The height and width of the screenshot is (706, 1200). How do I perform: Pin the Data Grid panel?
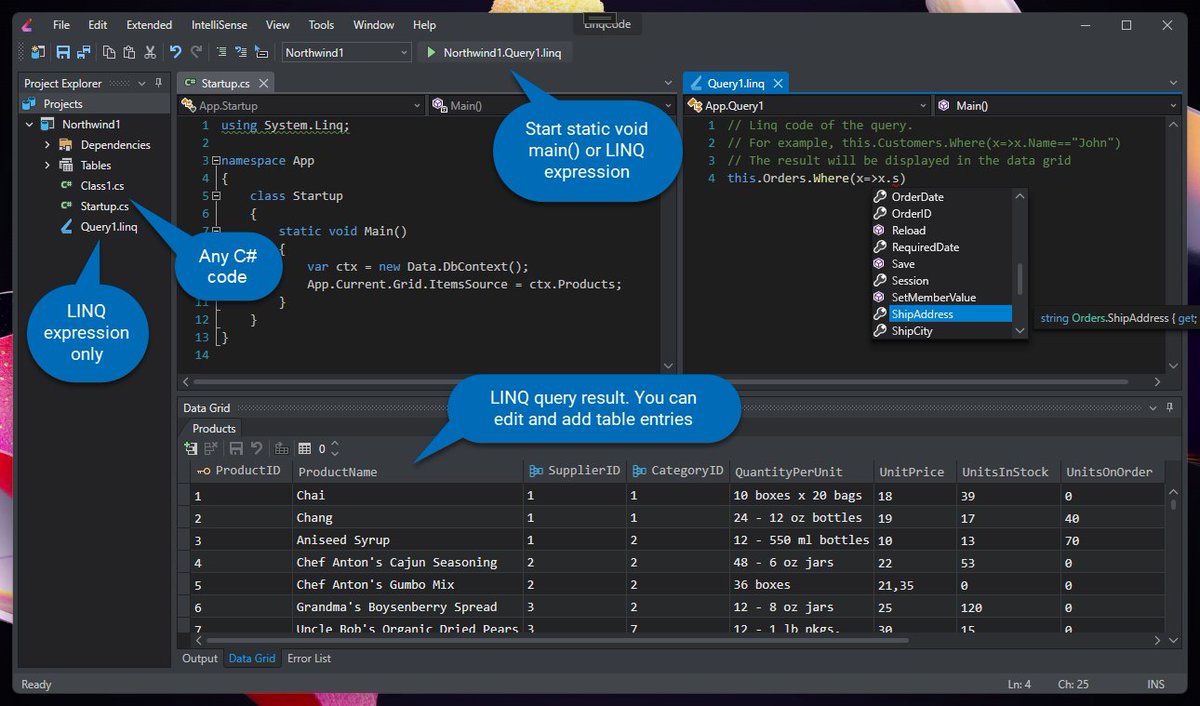pos(1169,407)
